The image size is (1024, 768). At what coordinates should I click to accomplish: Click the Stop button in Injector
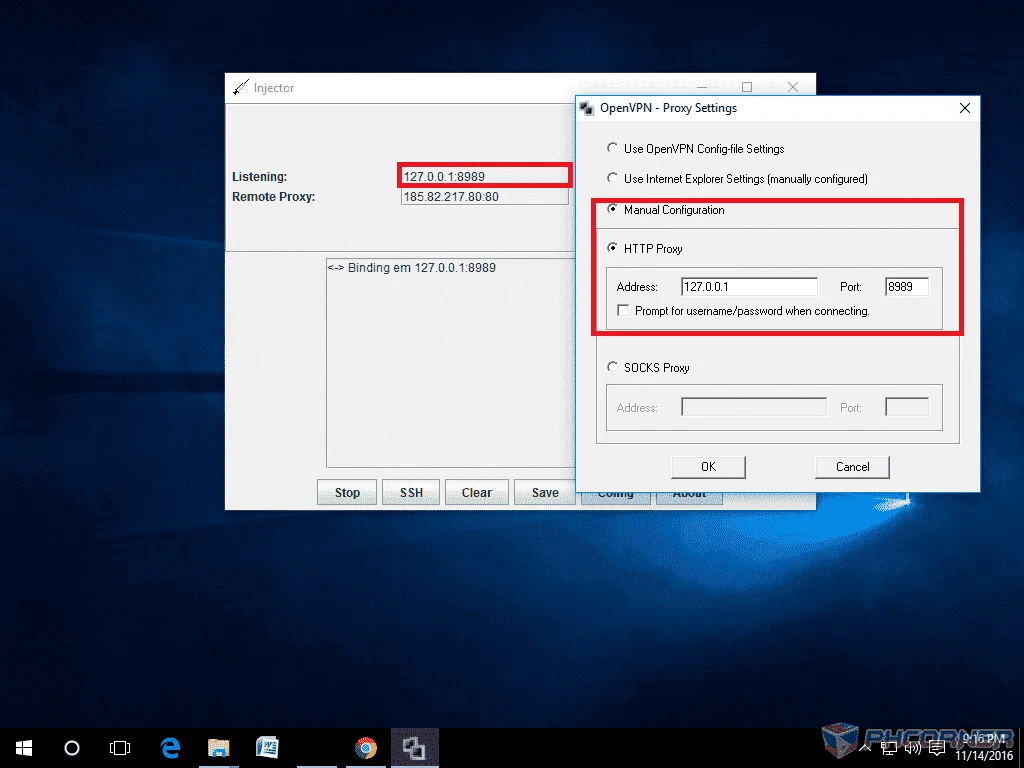tap(347, 492)
